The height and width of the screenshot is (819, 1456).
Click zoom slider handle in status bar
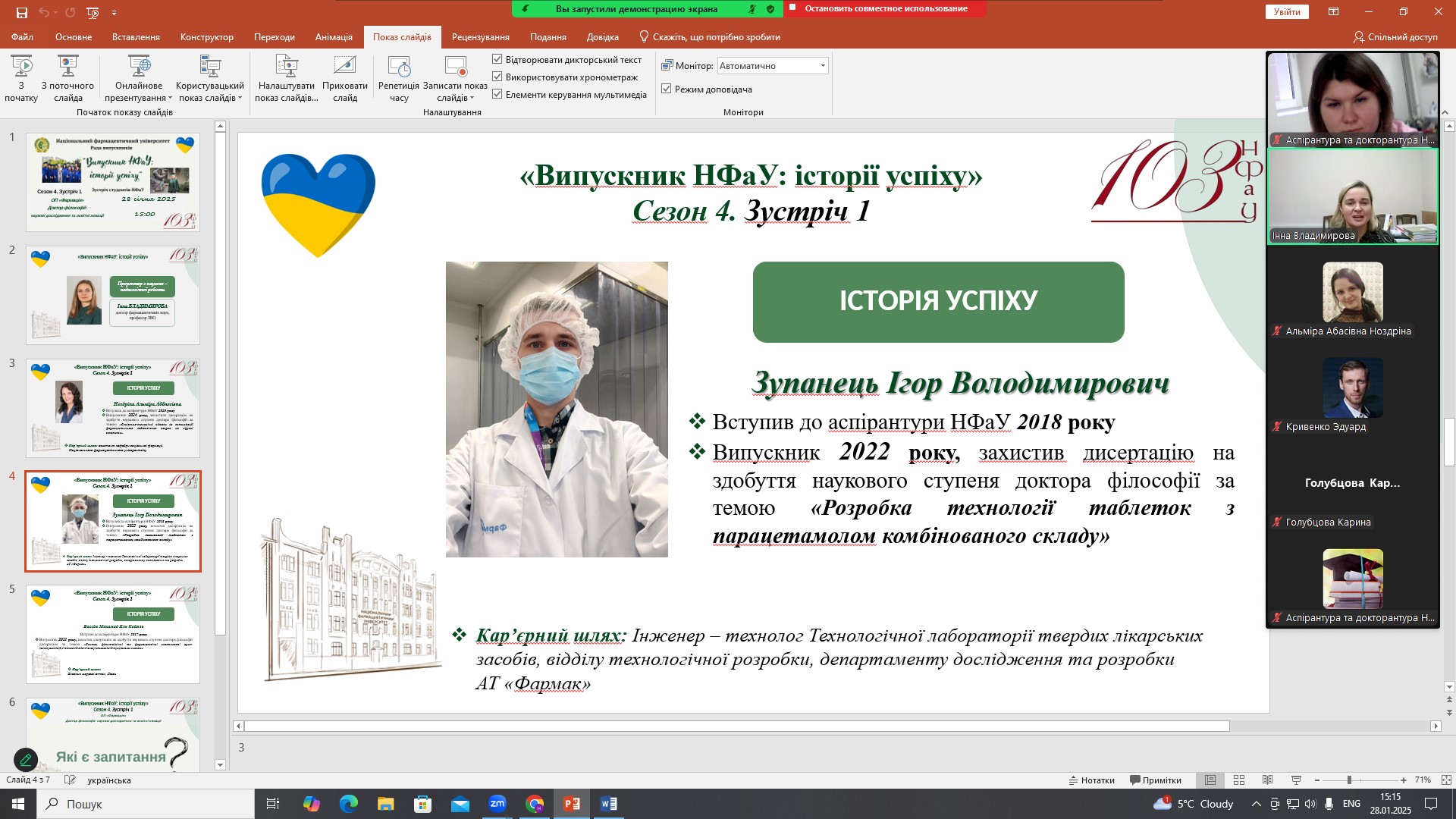[1349, 780]
